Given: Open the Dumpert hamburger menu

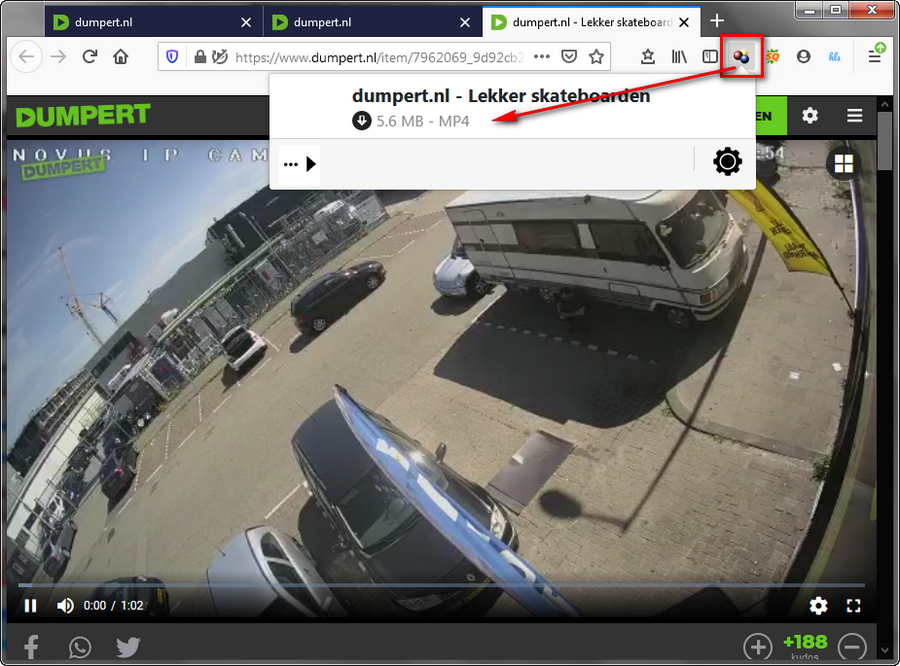Looking at the screenshot, I should [855, 115].
